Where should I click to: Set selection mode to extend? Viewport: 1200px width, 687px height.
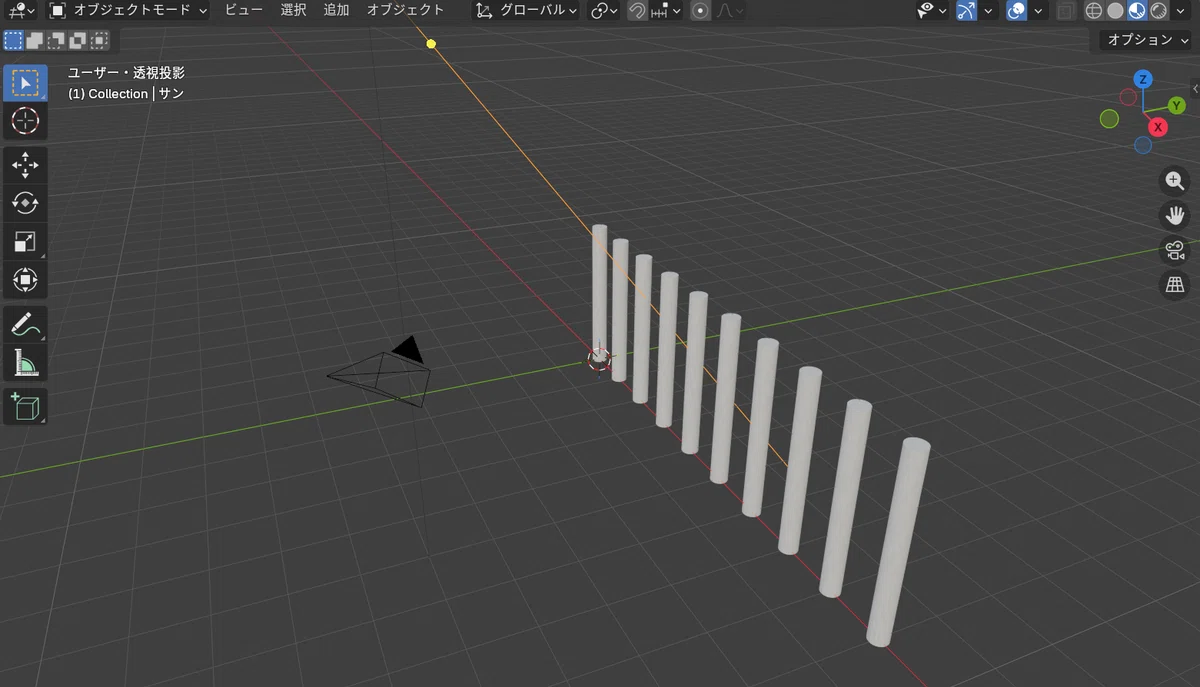(x=35, y=40)
